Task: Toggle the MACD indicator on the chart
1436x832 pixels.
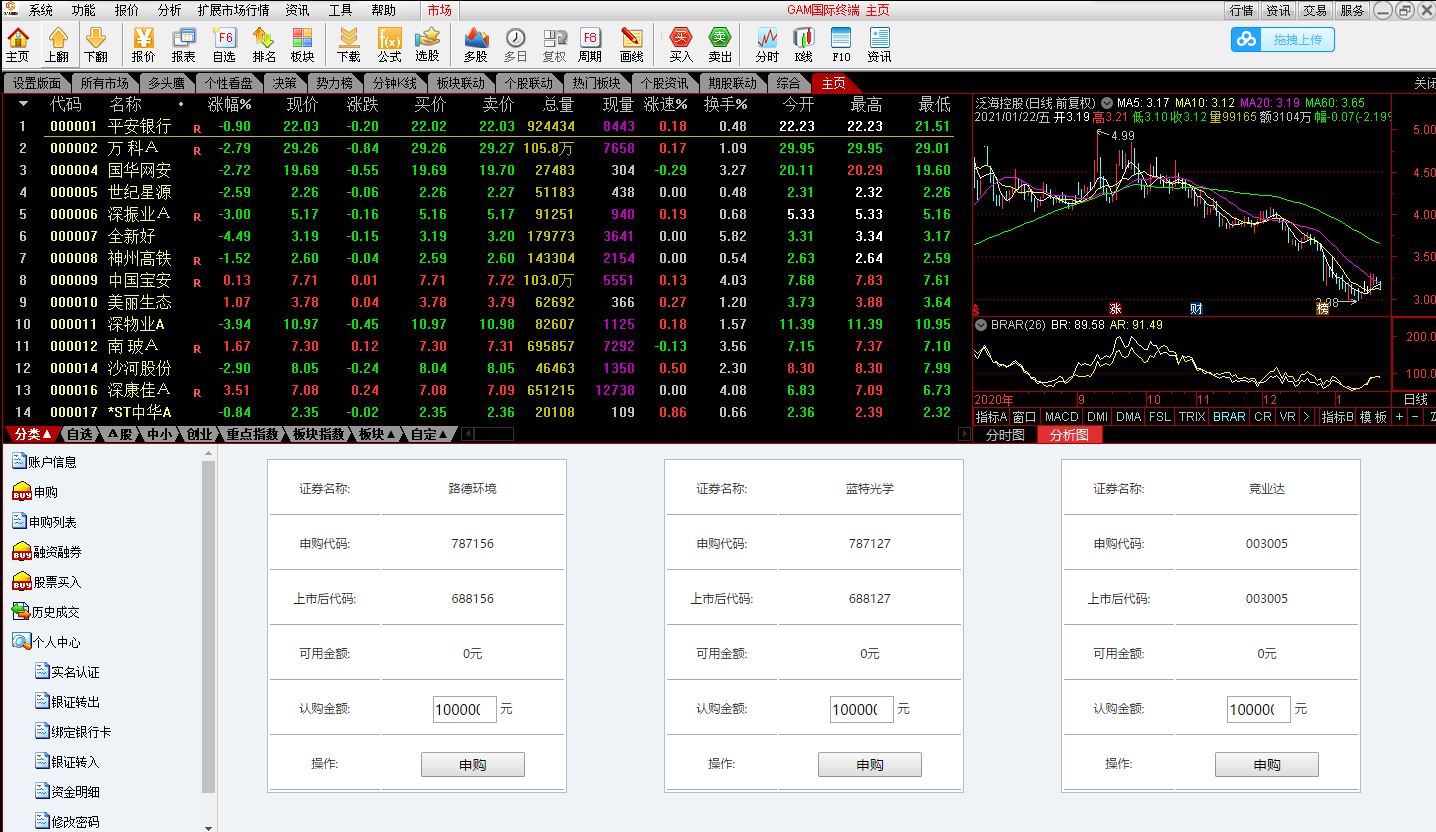Action: 1062,417
